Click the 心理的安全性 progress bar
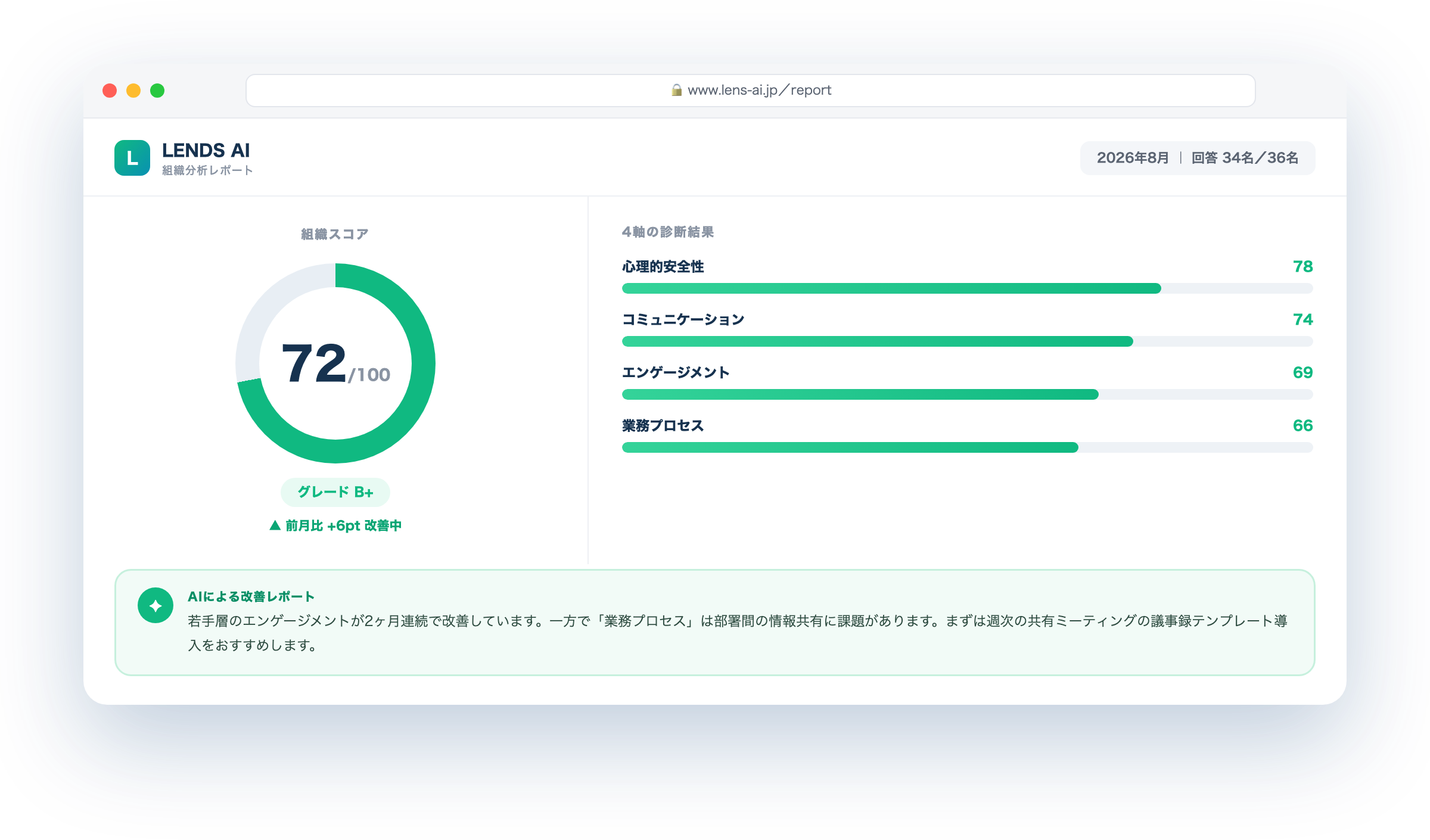Image resolution: width=1430 pixels, height=840 pixels. [968, 288]
